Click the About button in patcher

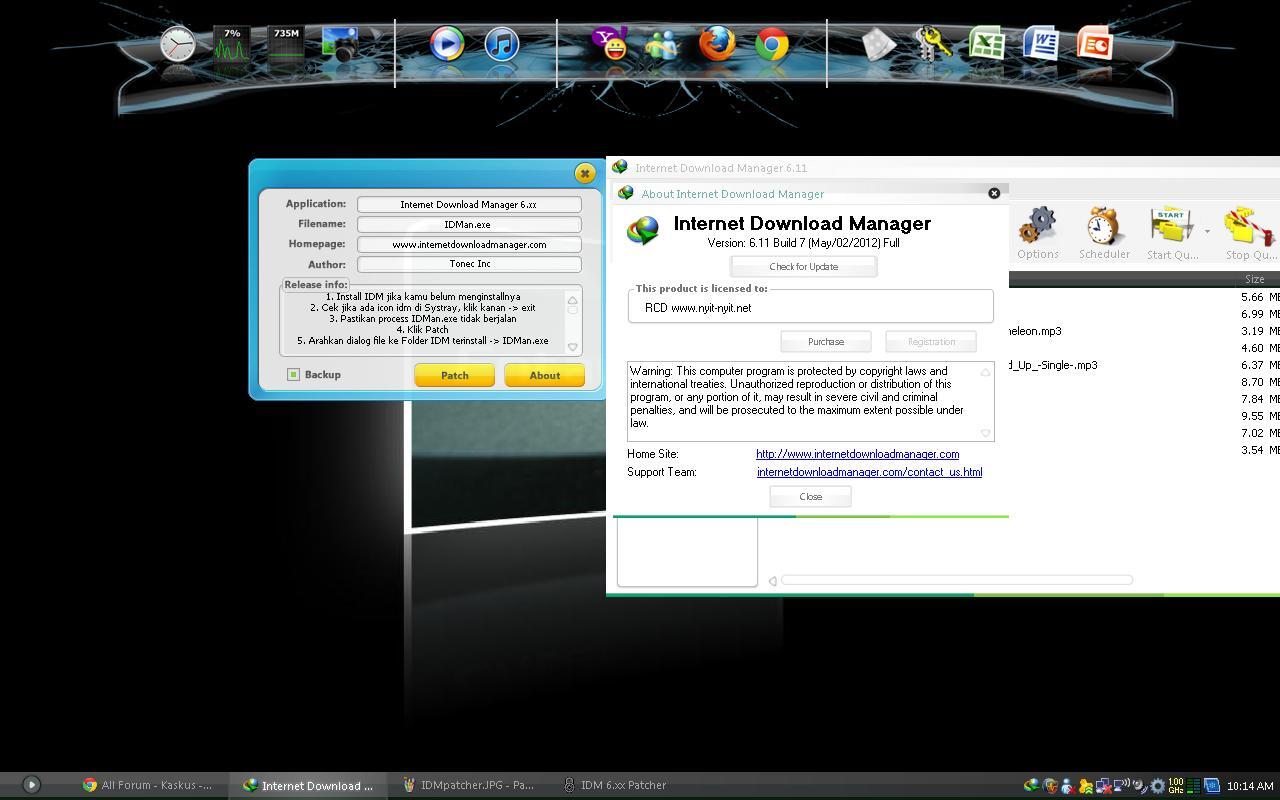point(545,375)
